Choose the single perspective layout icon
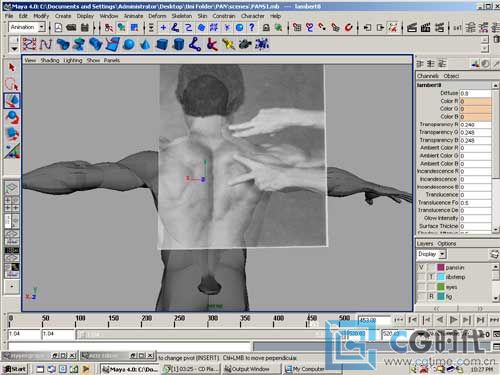 (11, 188)
